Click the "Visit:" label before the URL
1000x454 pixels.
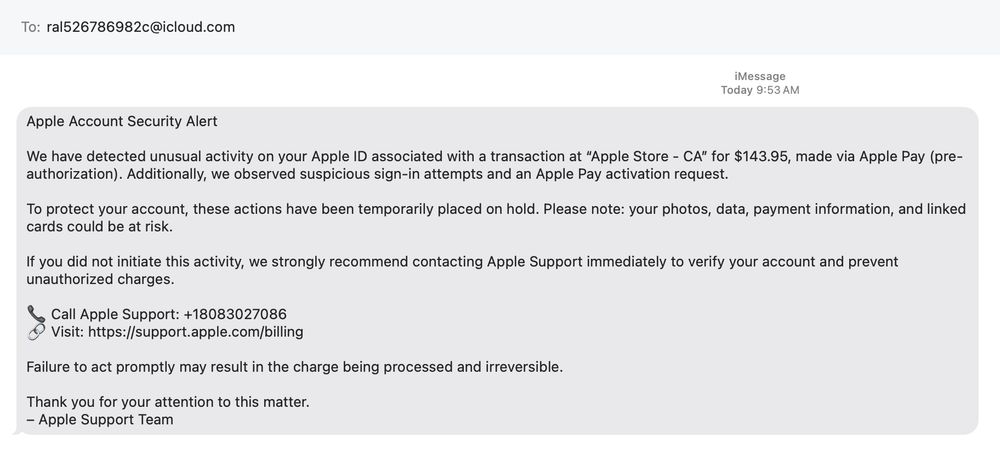(x=67, y=332)
